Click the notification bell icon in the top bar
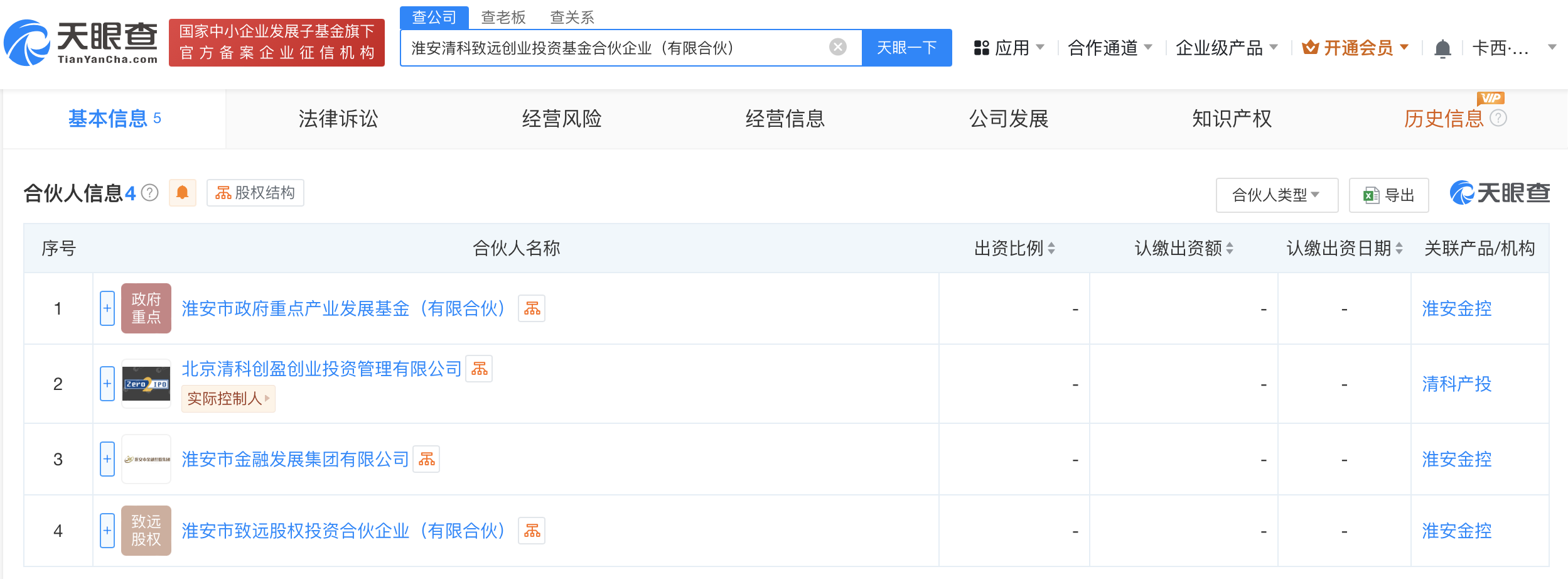This screenshot has width=1568, height=579. (x=1443, y=47)
